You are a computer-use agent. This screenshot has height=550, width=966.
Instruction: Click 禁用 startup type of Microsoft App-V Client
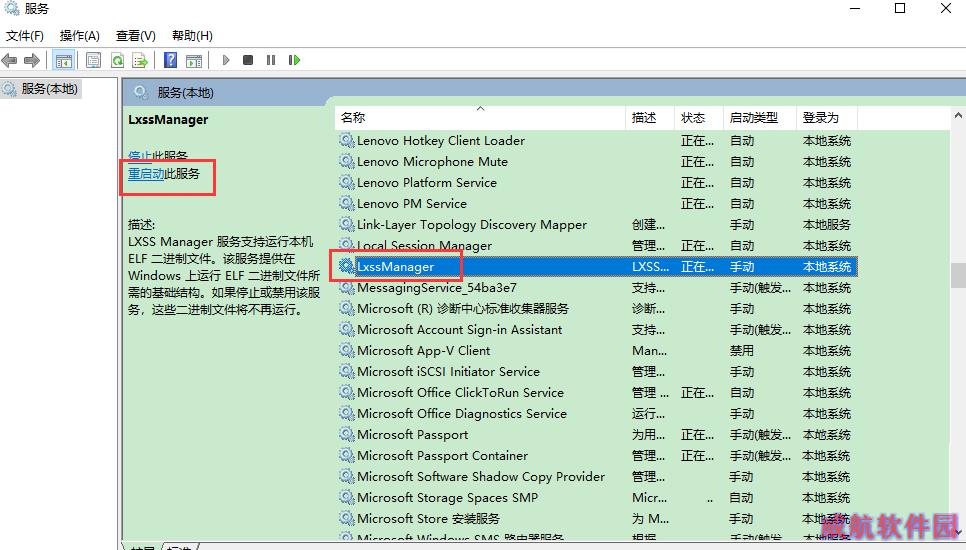point(742,350)
